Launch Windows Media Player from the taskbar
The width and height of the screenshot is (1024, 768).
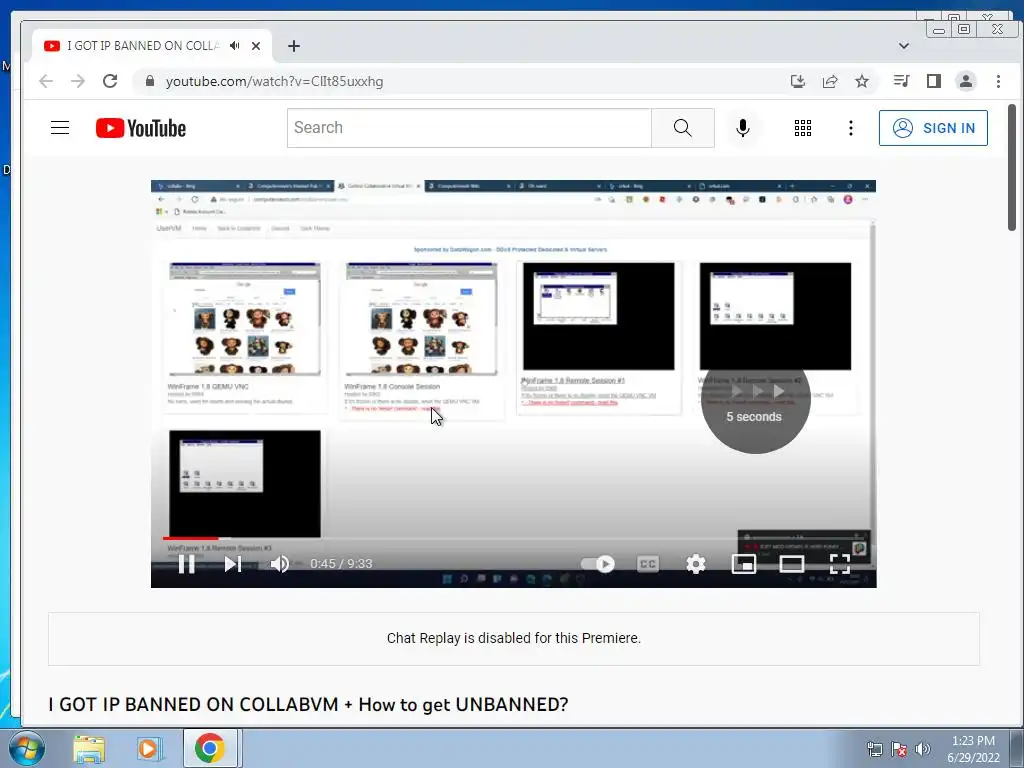tap(149, 748)
